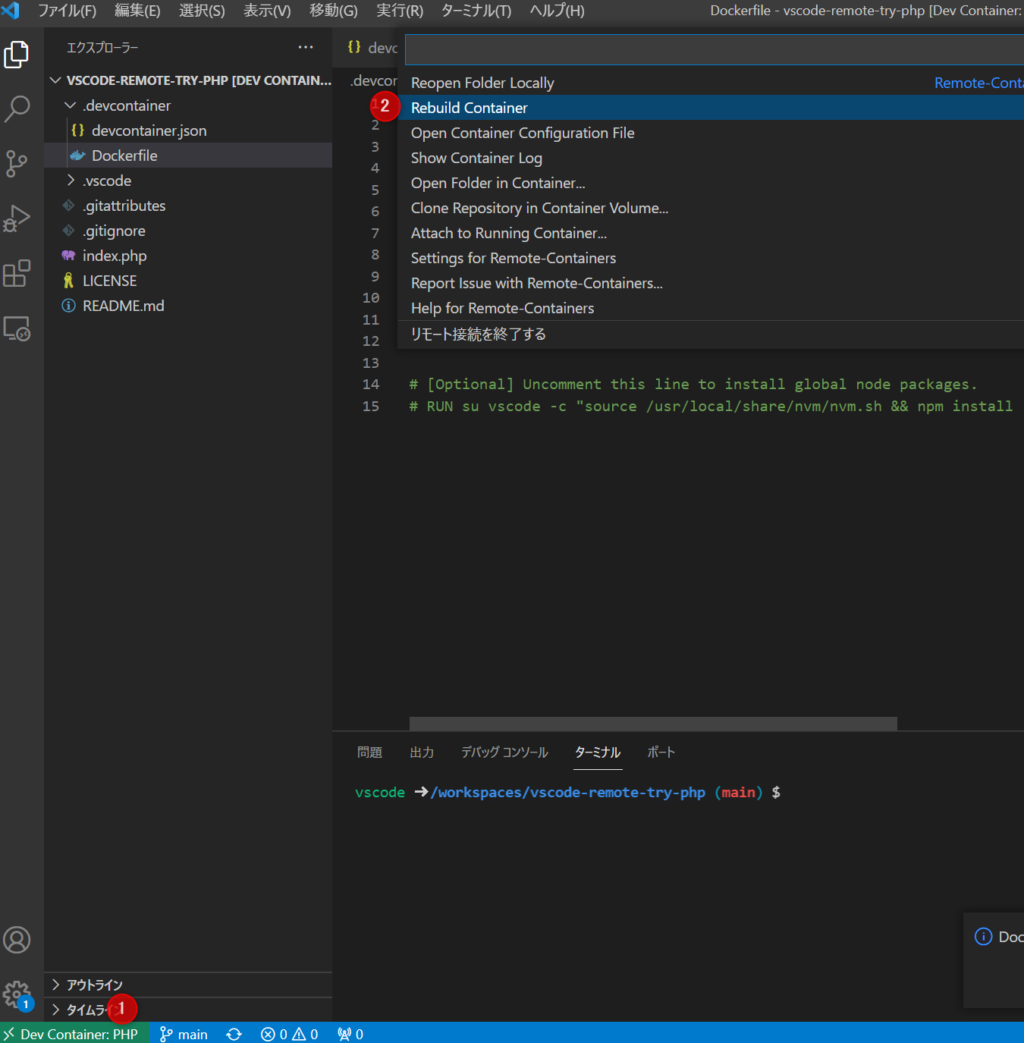Open the .gitignore file

click(x=188, y=231)
